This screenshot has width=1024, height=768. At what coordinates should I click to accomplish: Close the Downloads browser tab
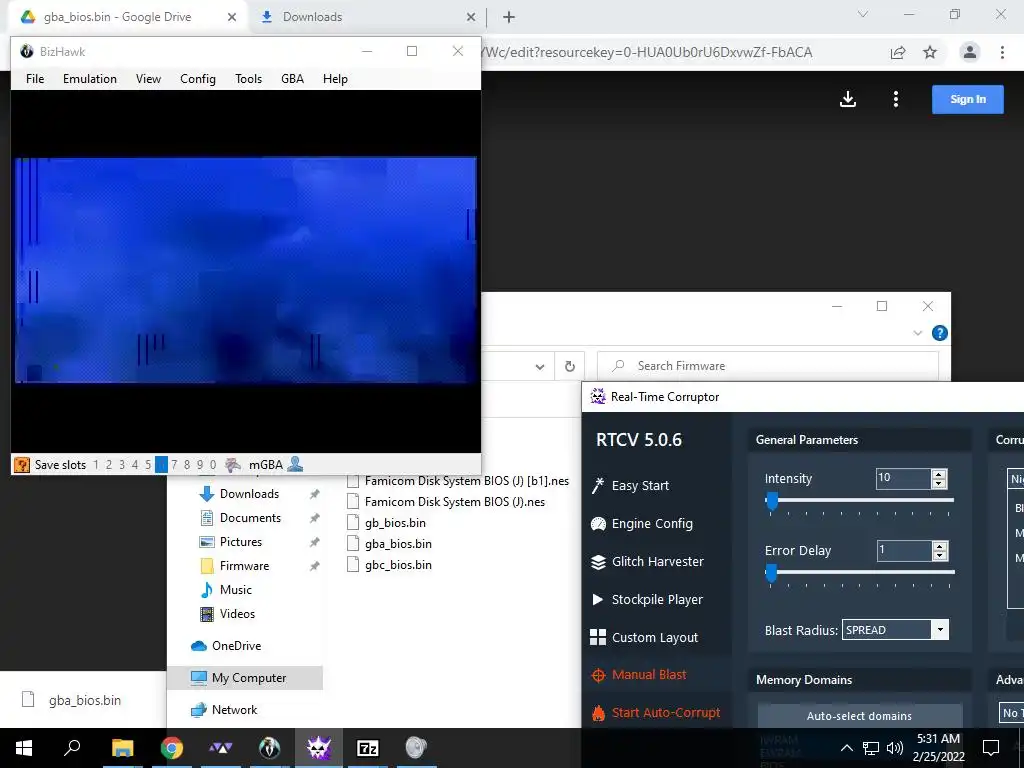[x=471, y=18]
